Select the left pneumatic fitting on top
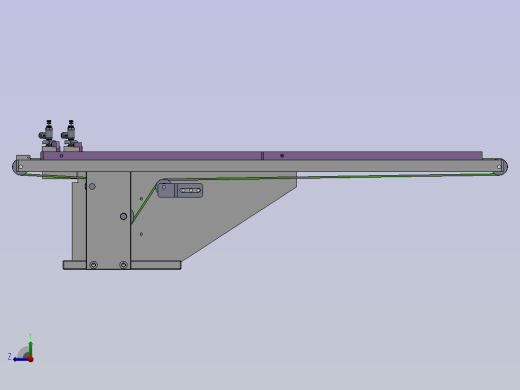This screenshot has width=520, height=390. 48,134
